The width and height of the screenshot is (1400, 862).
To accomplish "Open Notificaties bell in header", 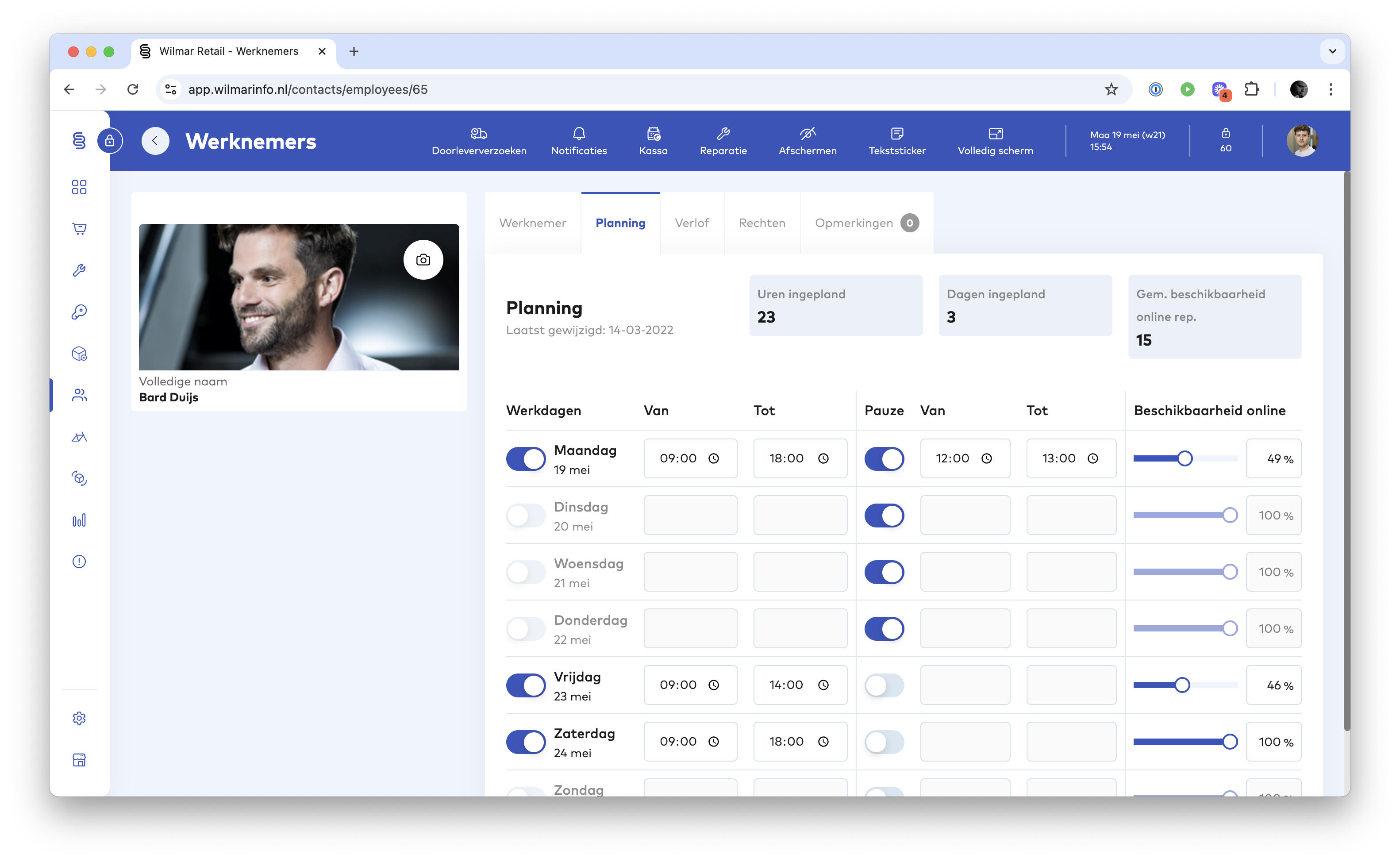I will click(x=579, y=141).
